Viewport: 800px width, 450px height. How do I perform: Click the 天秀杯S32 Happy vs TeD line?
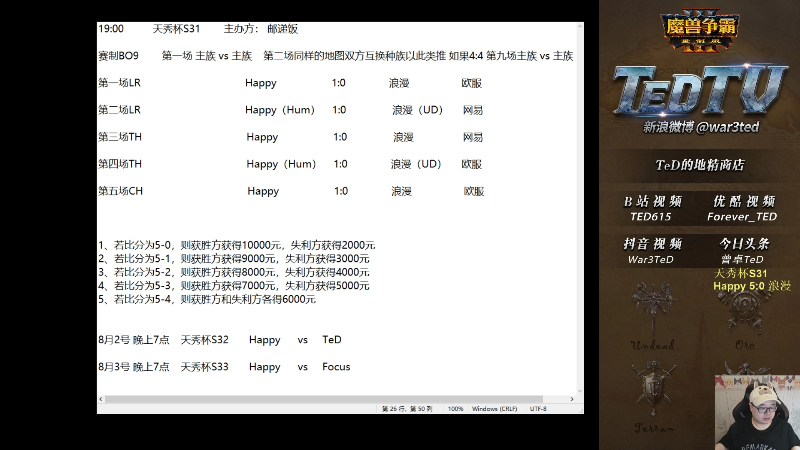tap(220, 340)
